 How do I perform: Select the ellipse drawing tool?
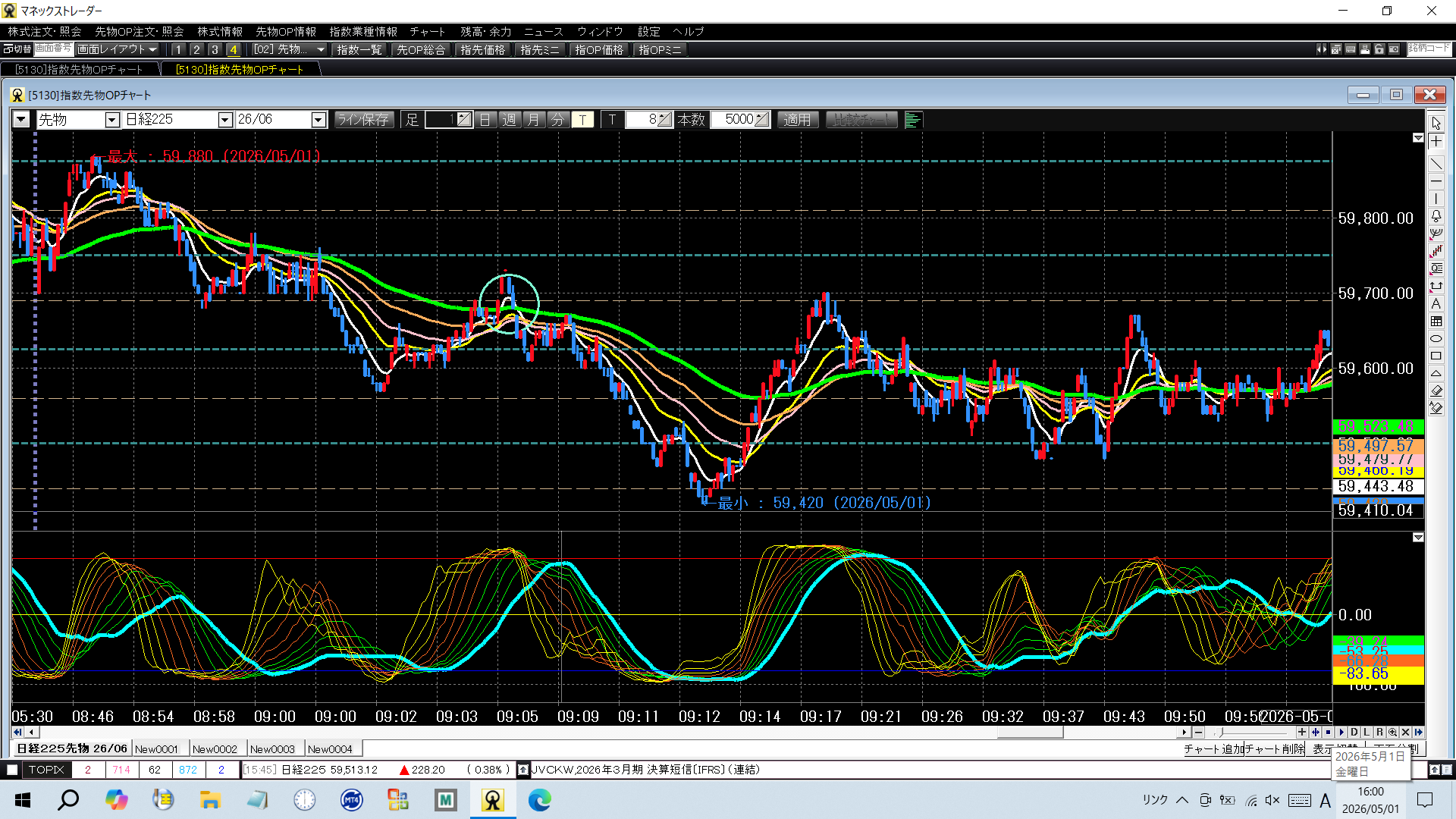pyautogui.click(x=1436, y=338)
